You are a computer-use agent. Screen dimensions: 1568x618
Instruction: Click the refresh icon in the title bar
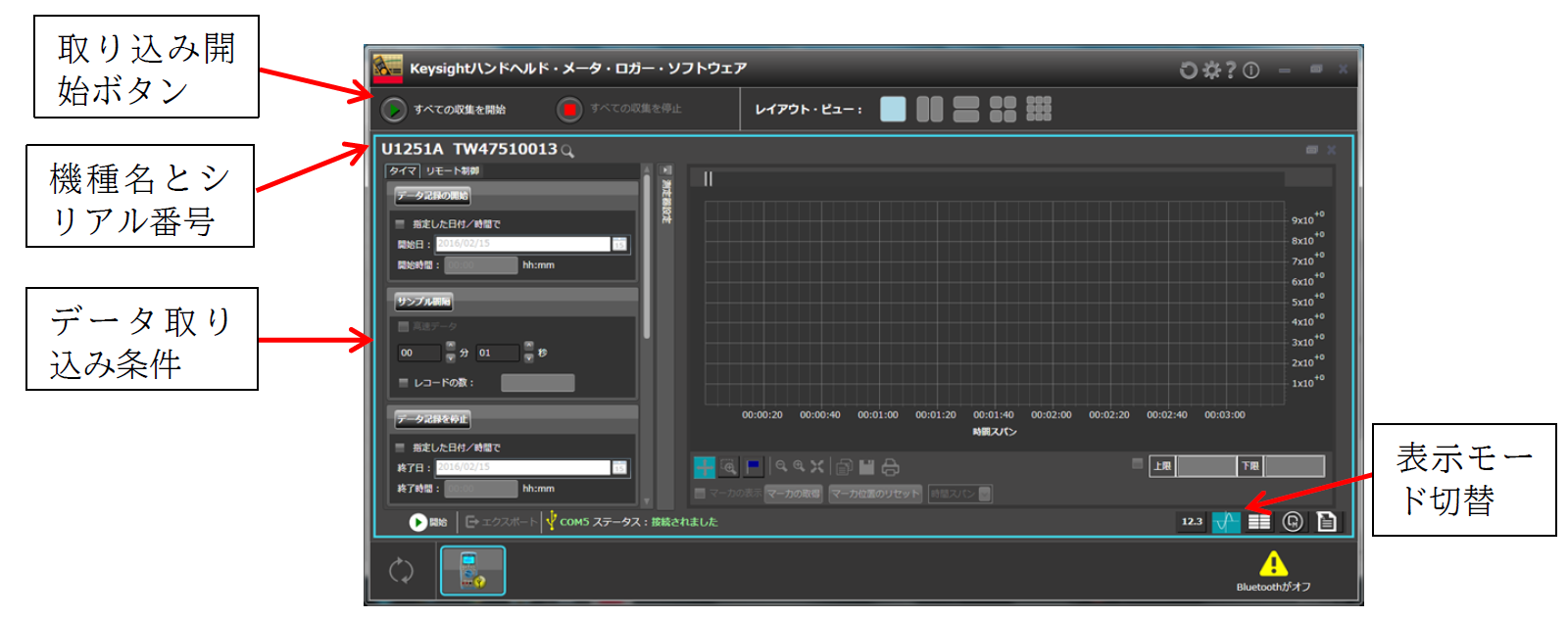click(x=1189, y=70)
